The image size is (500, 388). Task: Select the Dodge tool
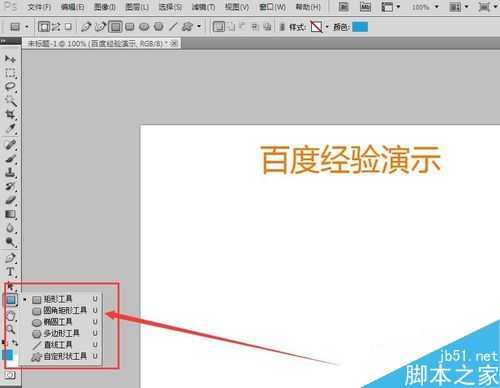coord(10,242)
